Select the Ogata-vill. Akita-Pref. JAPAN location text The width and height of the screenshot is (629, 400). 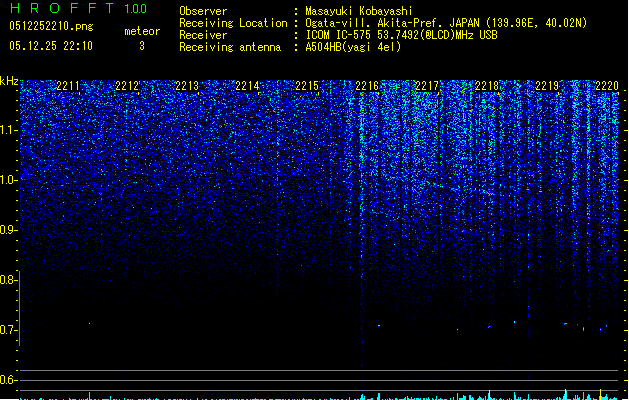tap(446, 23)
